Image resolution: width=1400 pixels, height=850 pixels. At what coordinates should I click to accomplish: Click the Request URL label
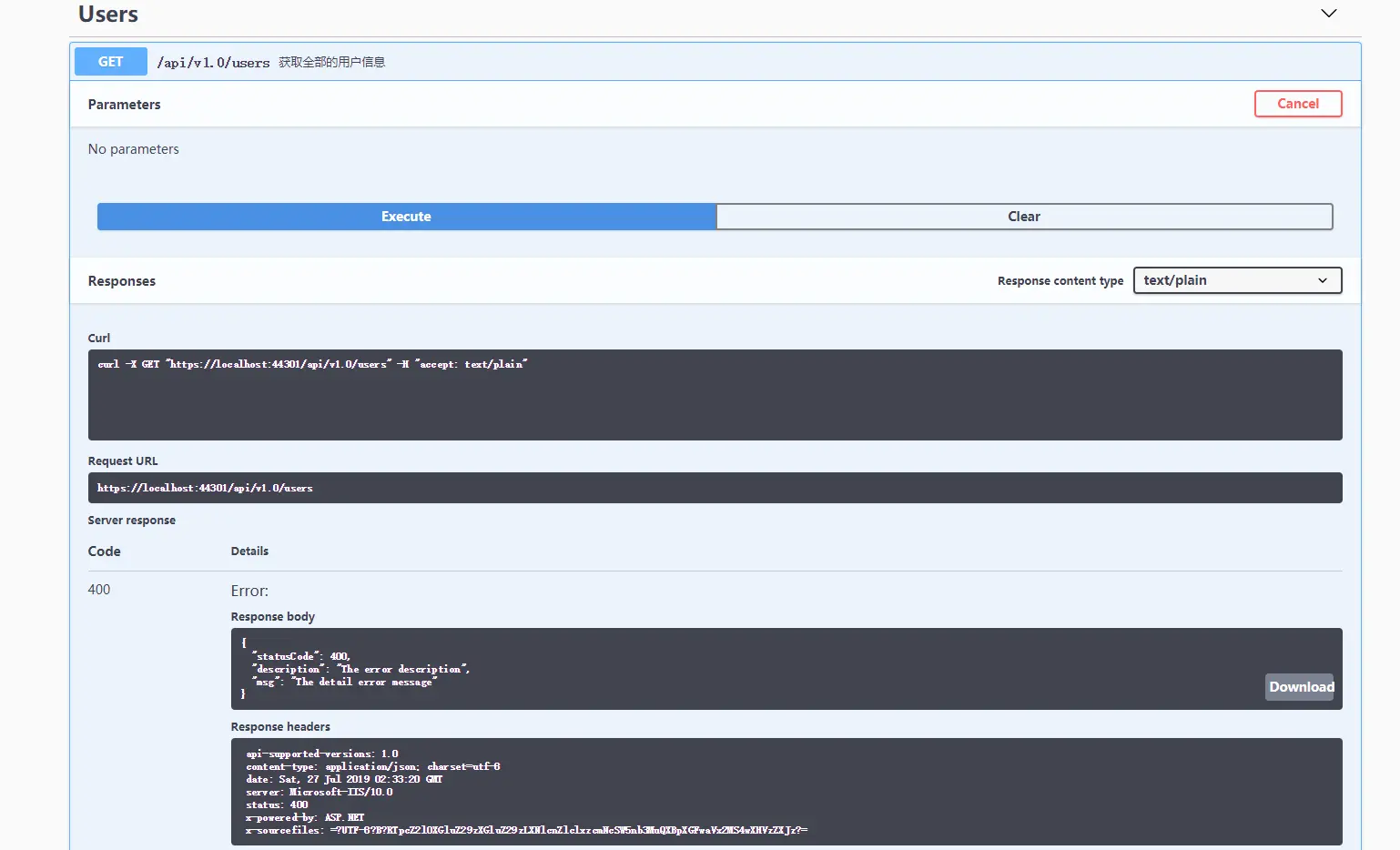(123, 461)
